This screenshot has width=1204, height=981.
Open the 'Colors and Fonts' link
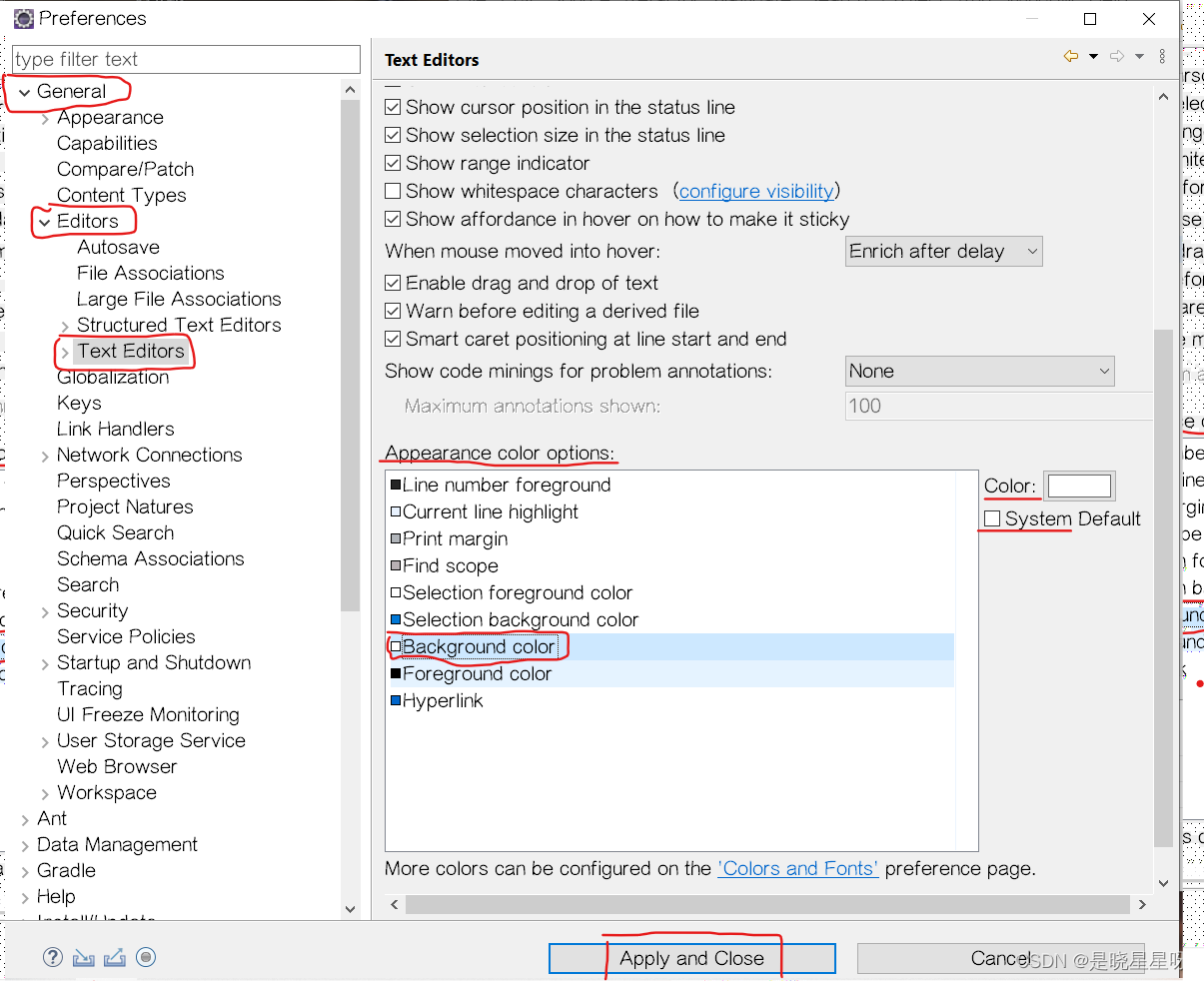click(x=798, y=868)
